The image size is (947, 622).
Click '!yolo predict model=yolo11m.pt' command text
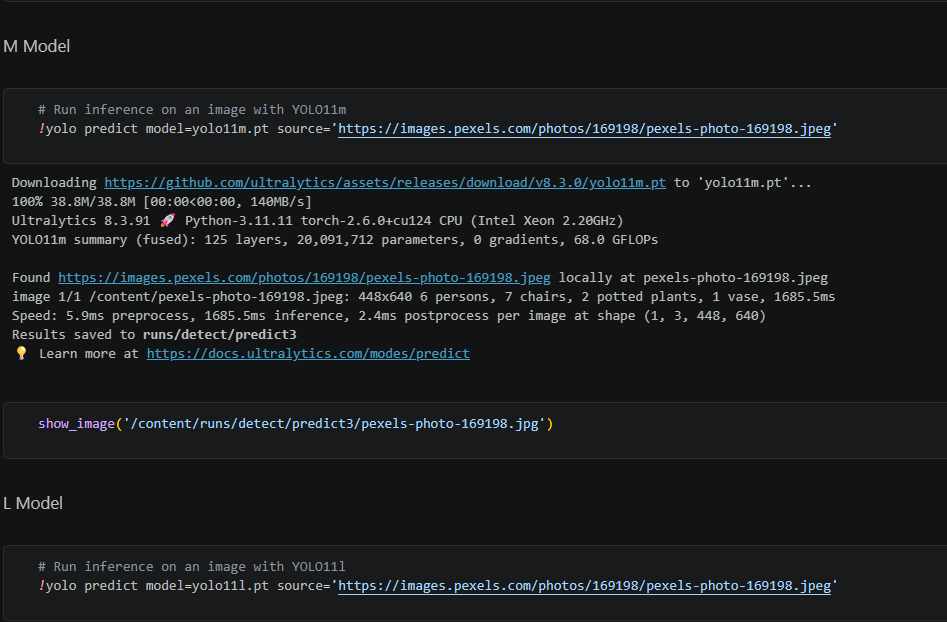tap(153, 129)
